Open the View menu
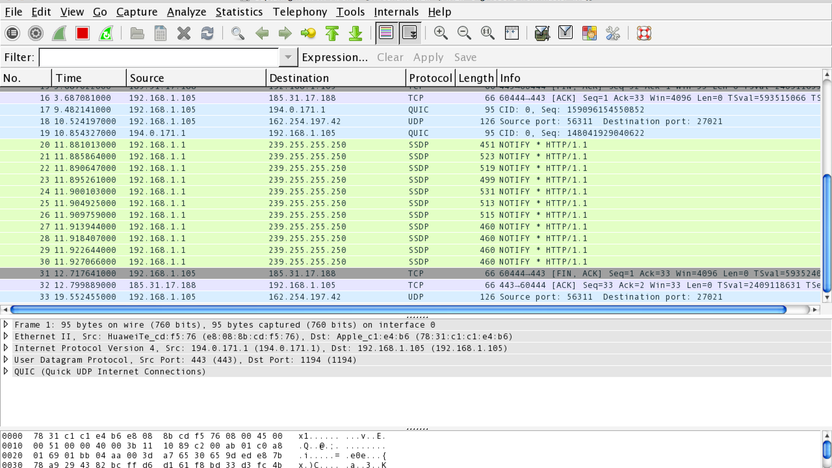Image resolution: width=832 pixels, height=468 pixels. pos(72,12)
